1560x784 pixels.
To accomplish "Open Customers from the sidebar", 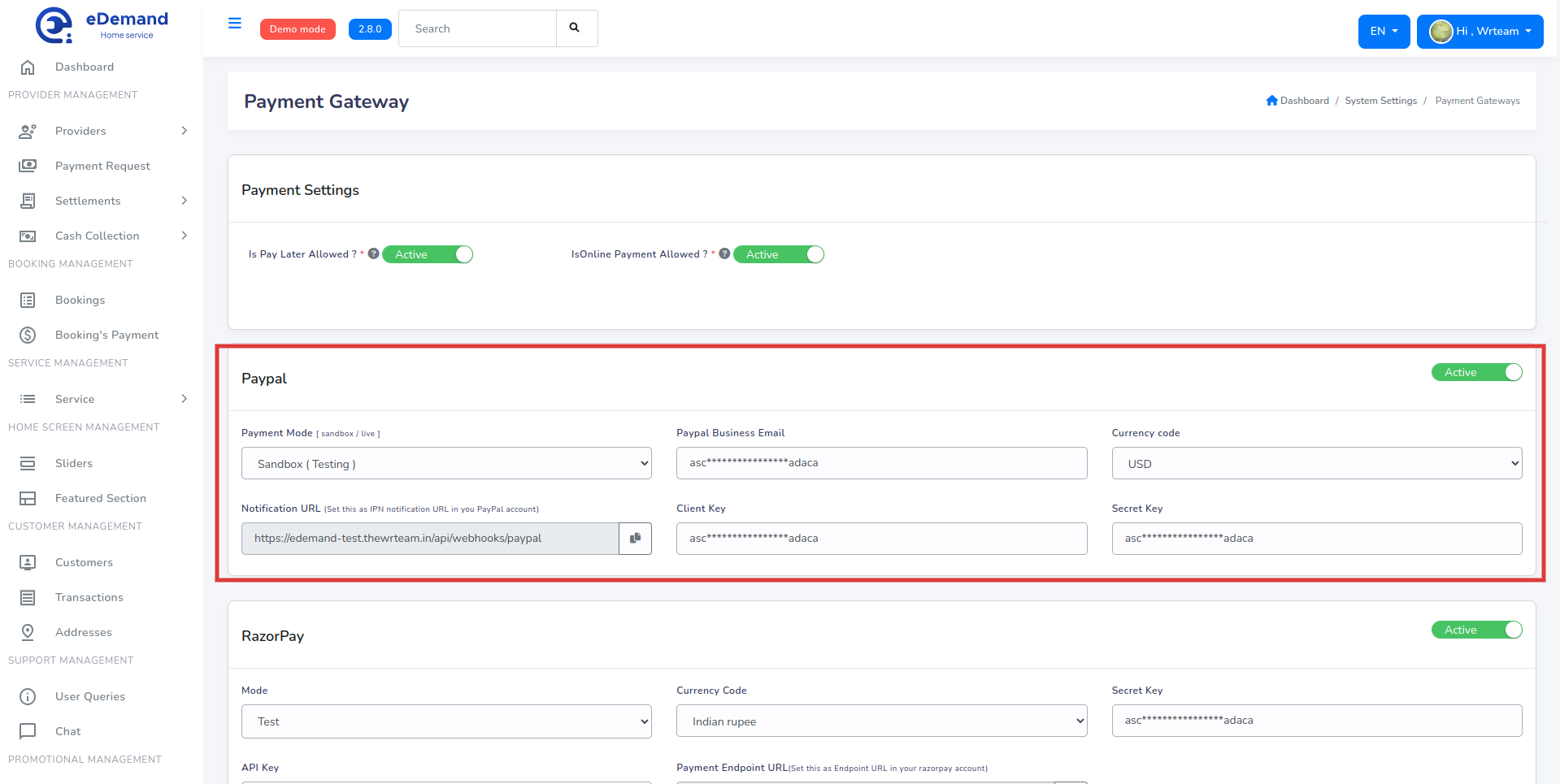I will click(x=84, y=562).
